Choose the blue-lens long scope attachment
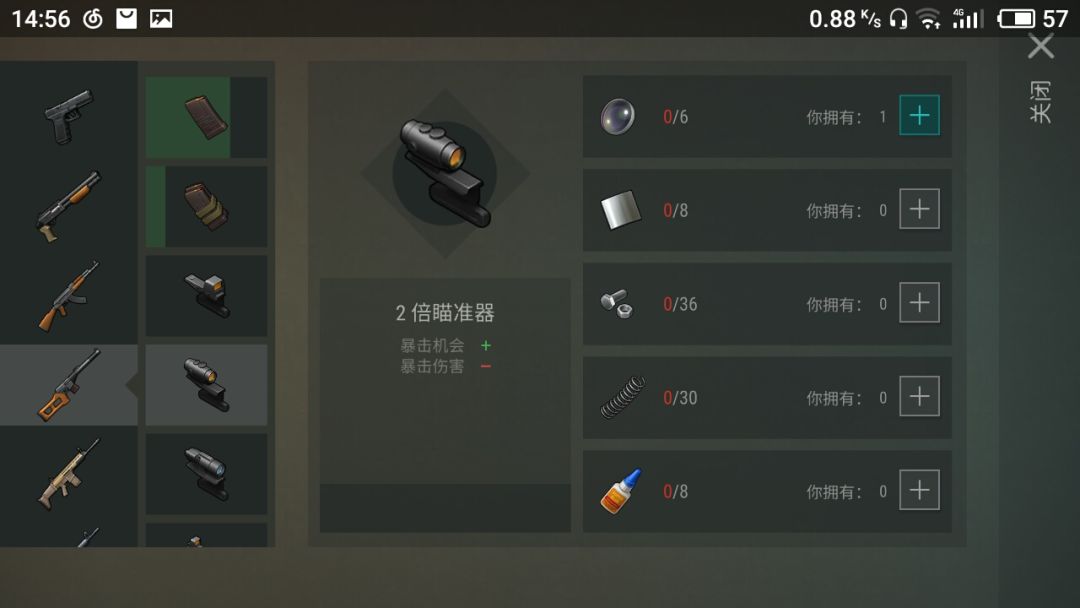This screenshot has width=1080, height=608. click(206, 474)
